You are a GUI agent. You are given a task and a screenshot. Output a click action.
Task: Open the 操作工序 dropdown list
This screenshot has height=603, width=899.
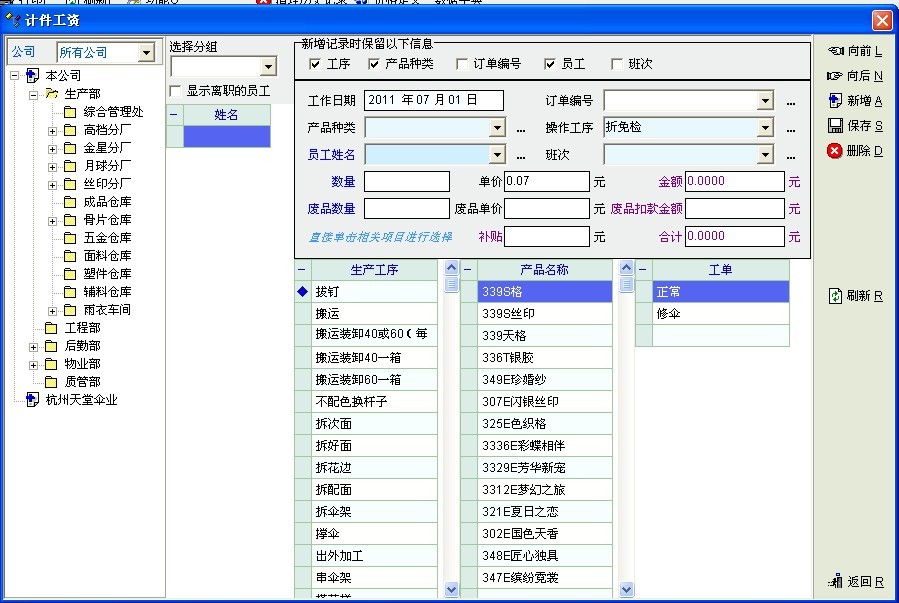tap(765, 128)
